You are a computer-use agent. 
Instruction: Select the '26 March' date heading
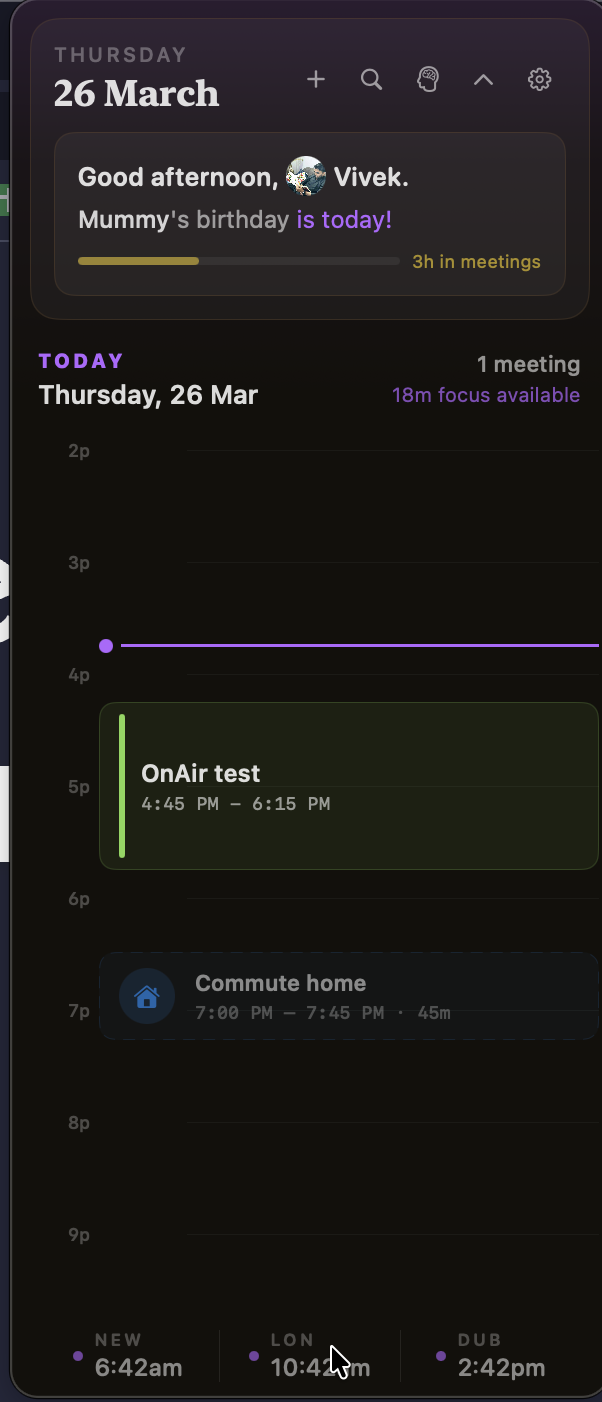(x=136, y=93)
